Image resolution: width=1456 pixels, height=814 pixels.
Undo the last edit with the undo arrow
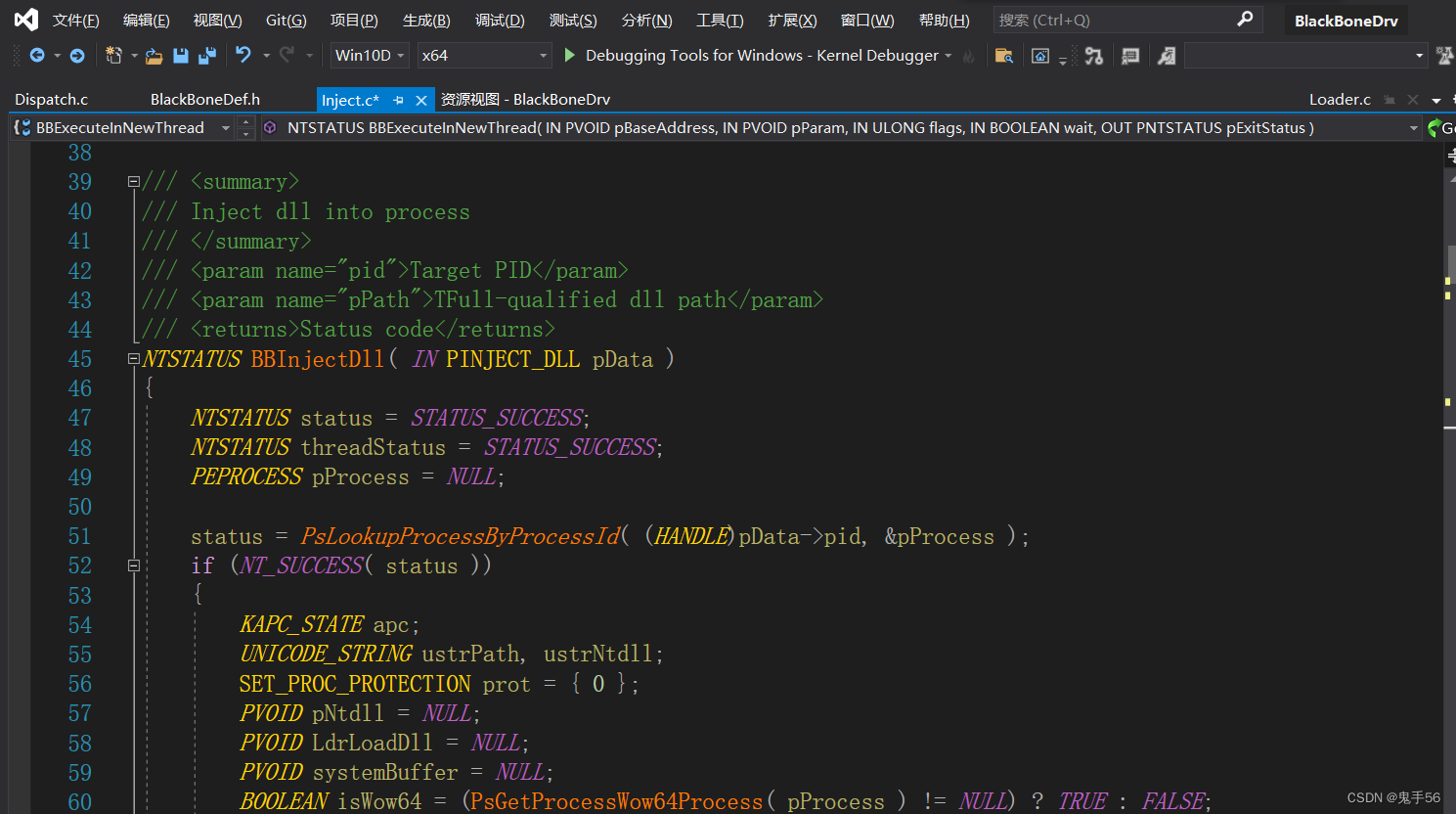243,55
